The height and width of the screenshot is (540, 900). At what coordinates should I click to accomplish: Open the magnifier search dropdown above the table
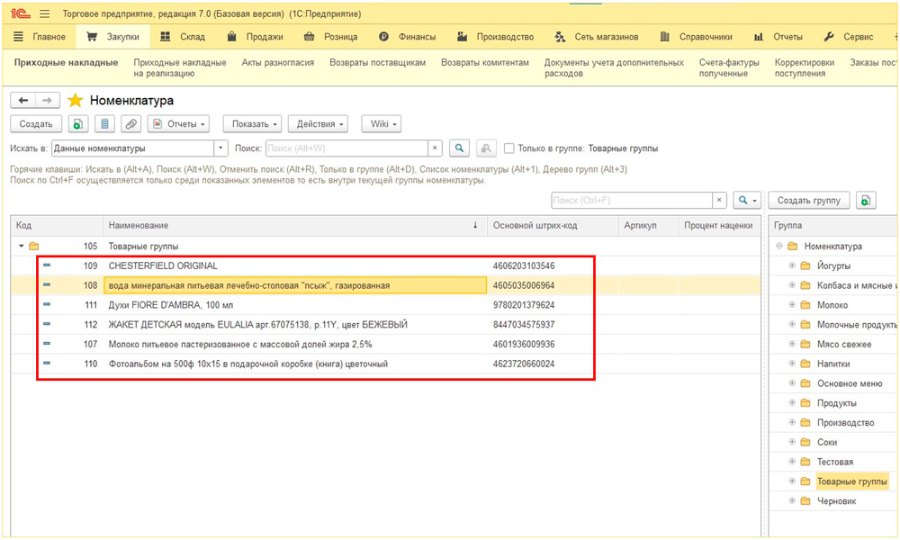coord(747,200)
